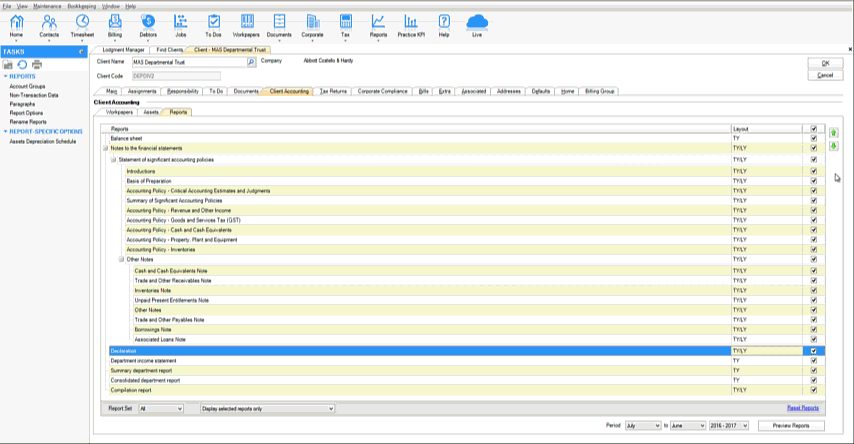Viewport: 854px width, 444px height.
Task: Collapse the Other Notes tree node
Action: [x=121, y=260]
